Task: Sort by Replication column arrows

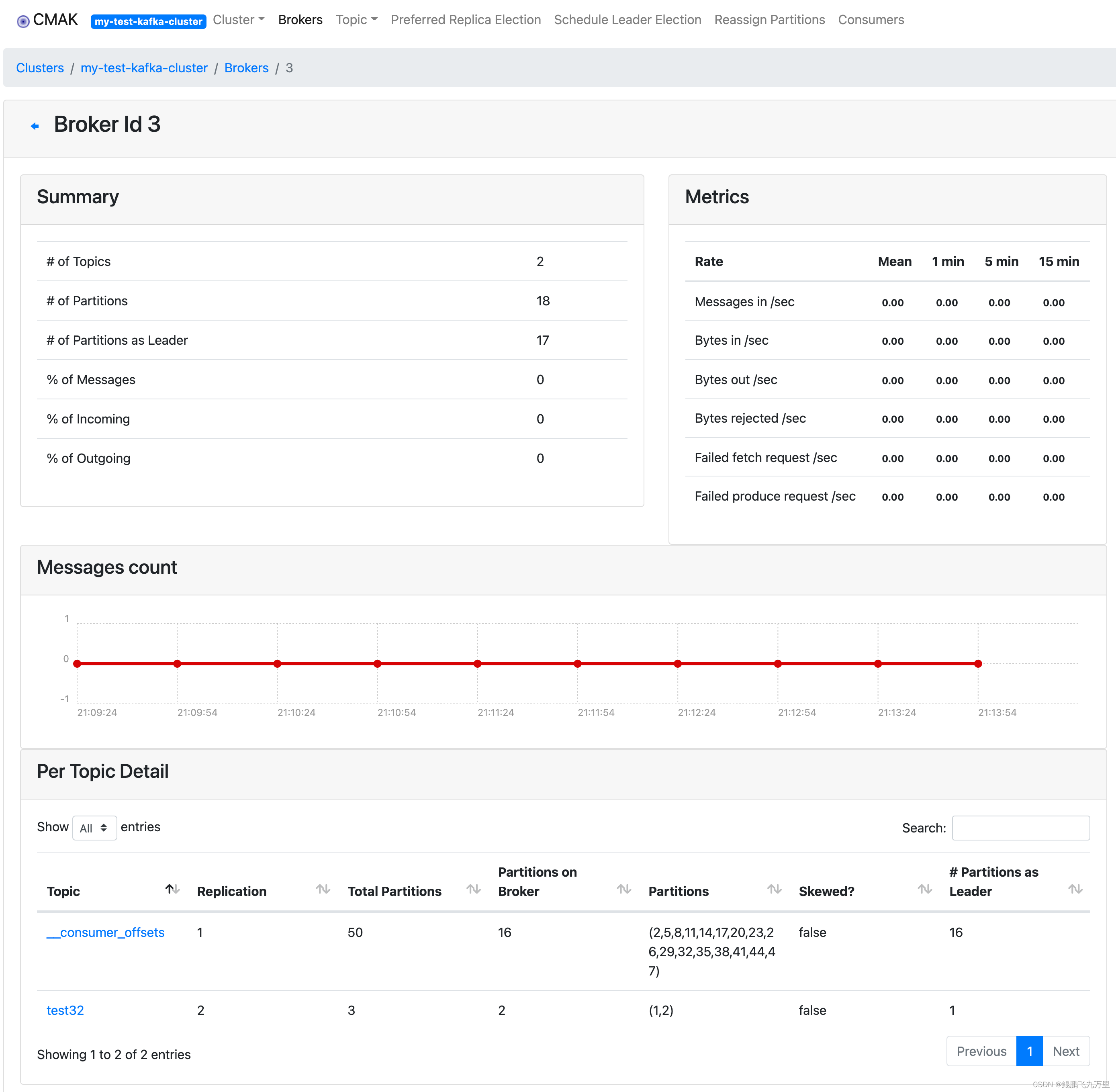Action: (x=323, y=889)
